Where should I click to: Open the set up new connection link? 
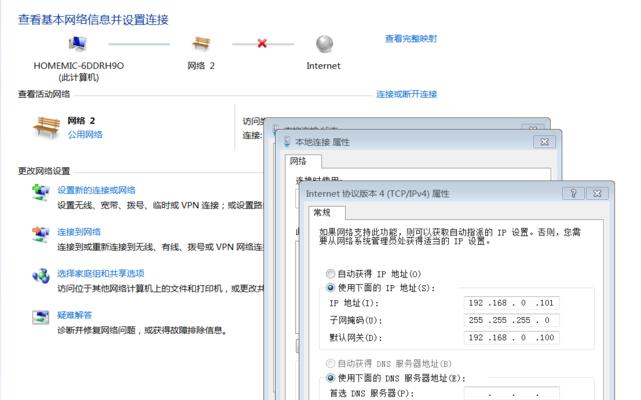[96, 190]
